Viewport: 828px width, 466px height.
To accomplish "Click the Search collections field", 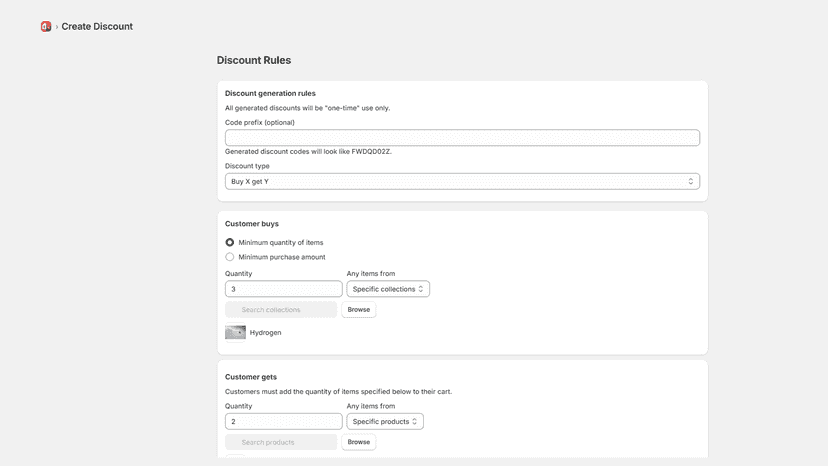I will coord(281,310).
